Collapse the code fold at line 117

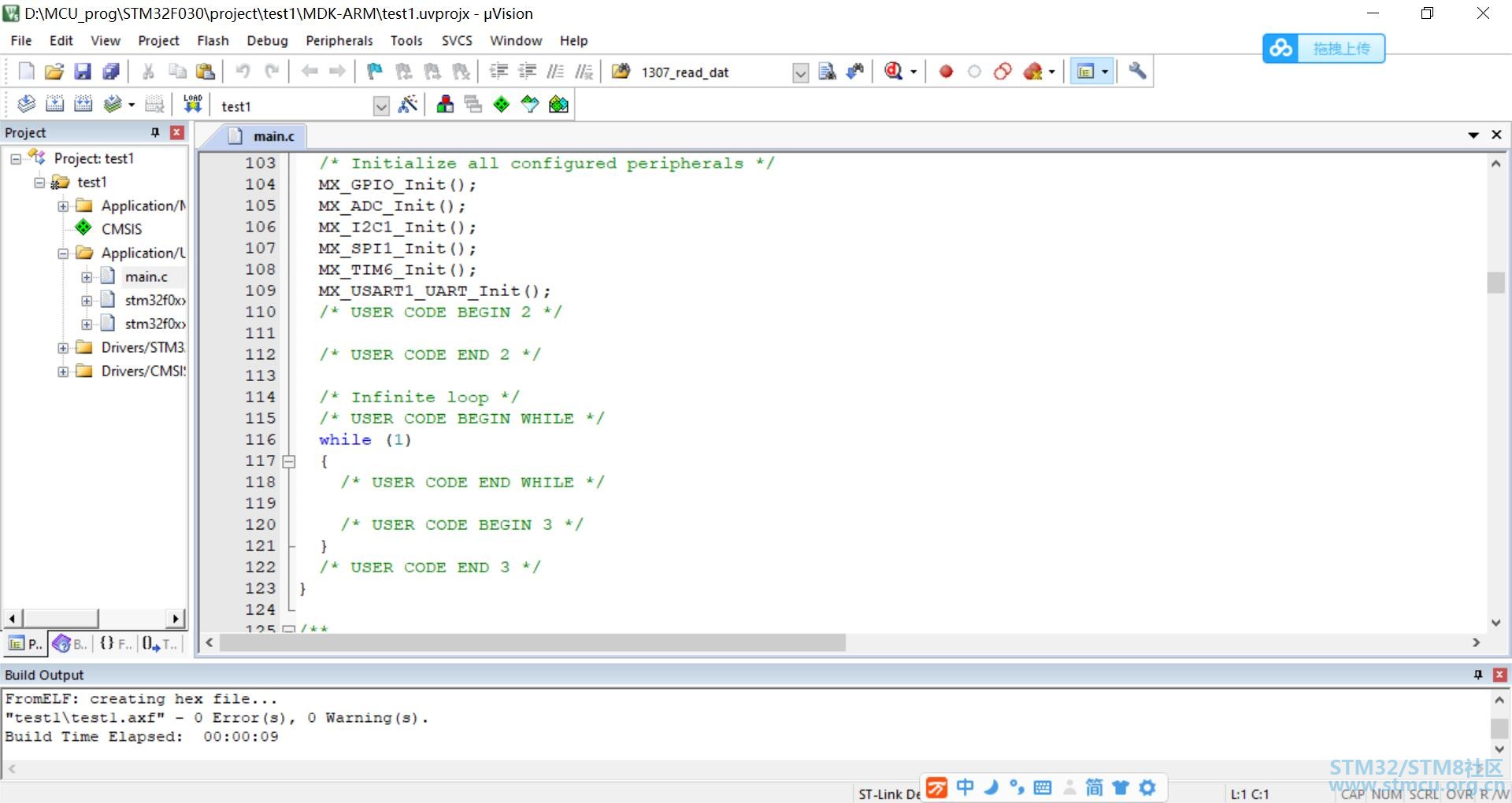[289, 461]
